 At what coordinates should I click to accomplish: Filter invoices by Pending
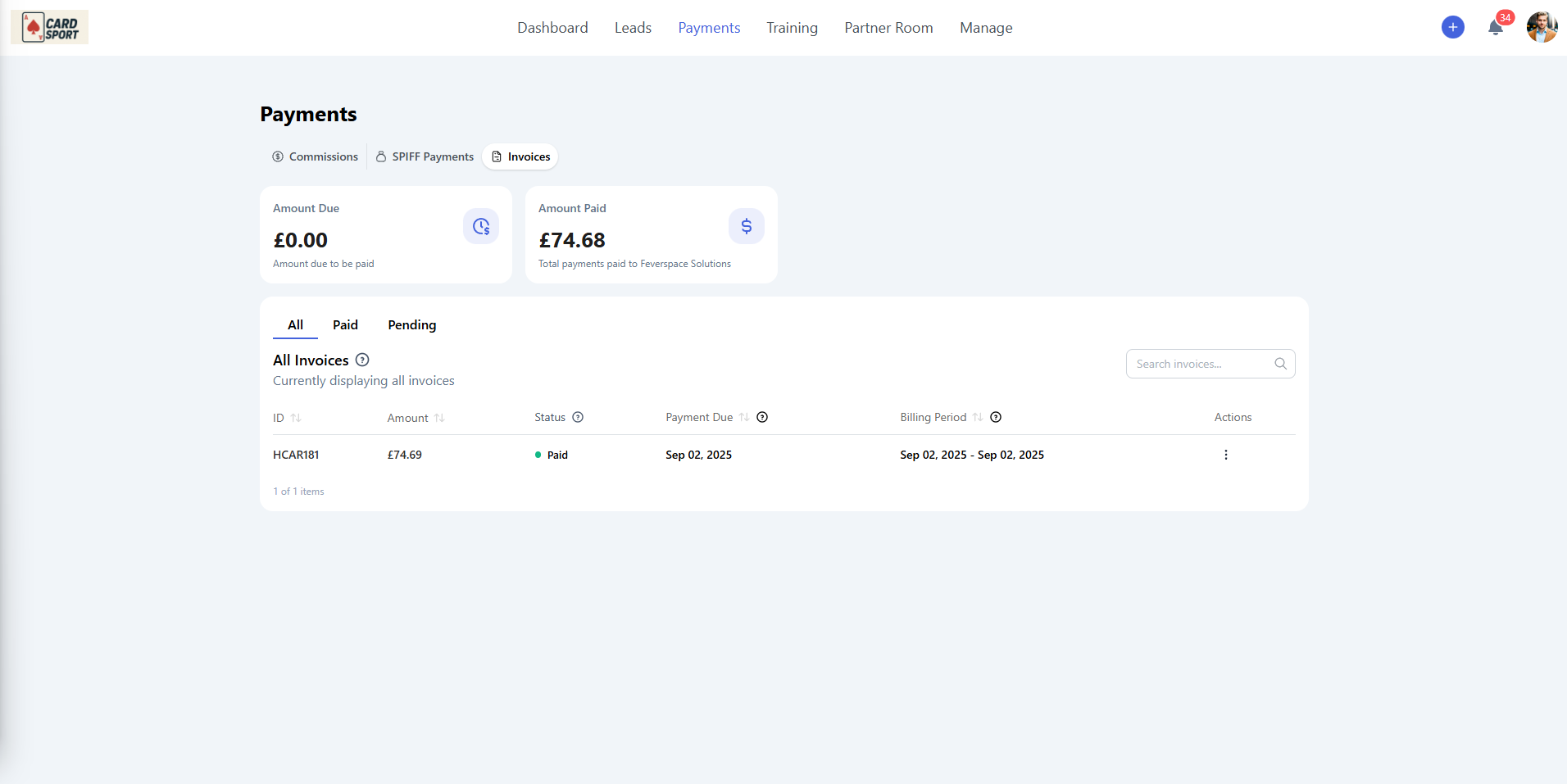[x=411, y=325]
